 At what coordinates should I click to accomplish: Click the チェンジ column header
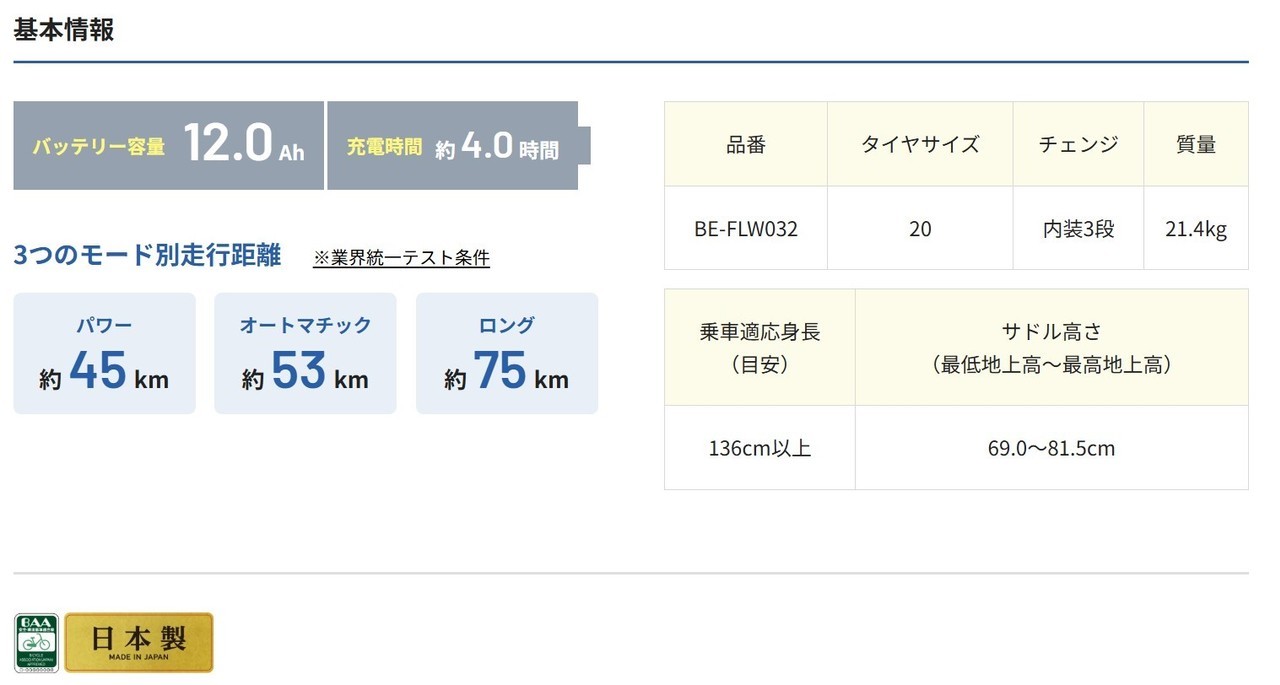(x=1078, y=144)
